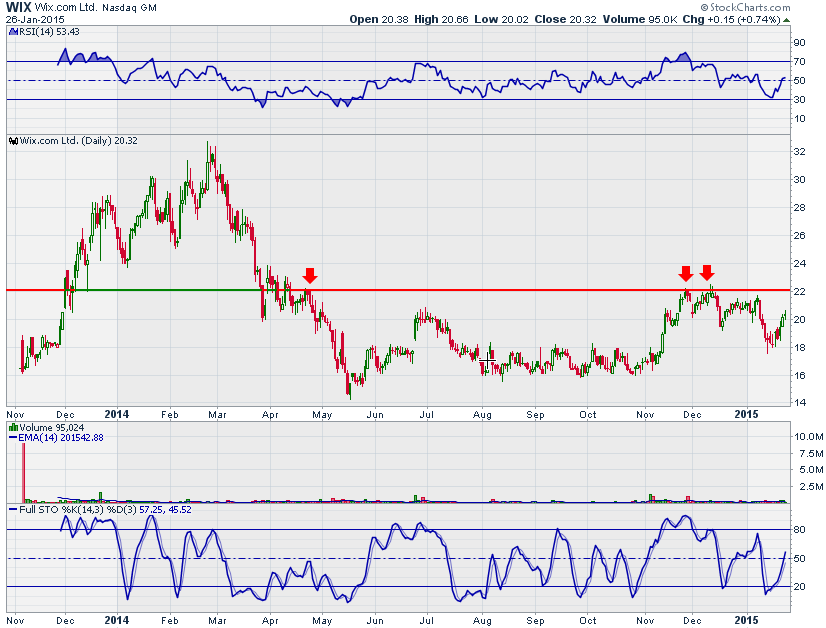The height and width of the screenshot is (628, 826).
Task: Click the candlestick legend icon beside Wix.com Ltd. (Daily)
Action: [14, 141]
